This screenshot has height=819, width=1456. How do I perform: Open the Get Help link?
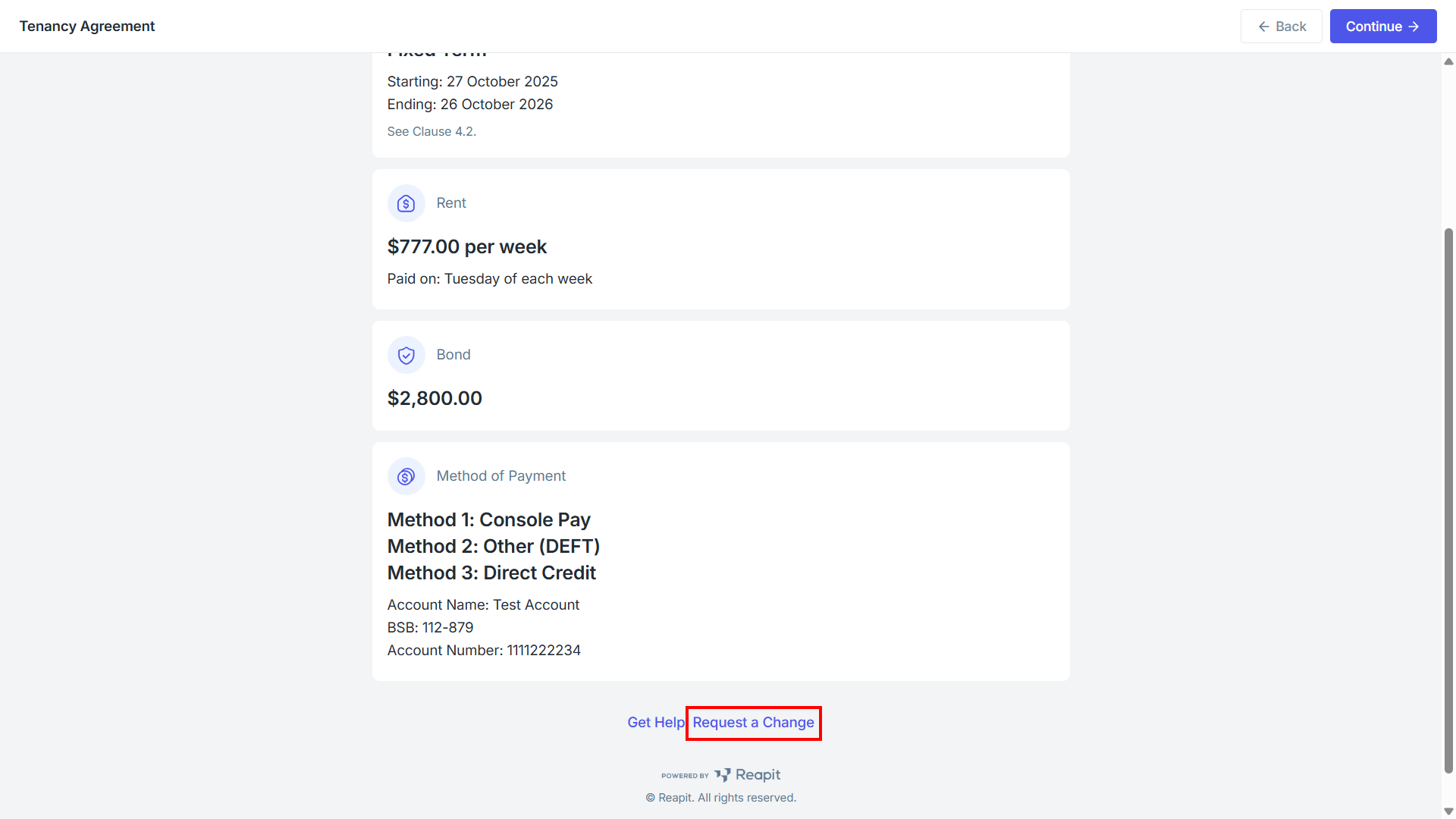tap(656, 723)
